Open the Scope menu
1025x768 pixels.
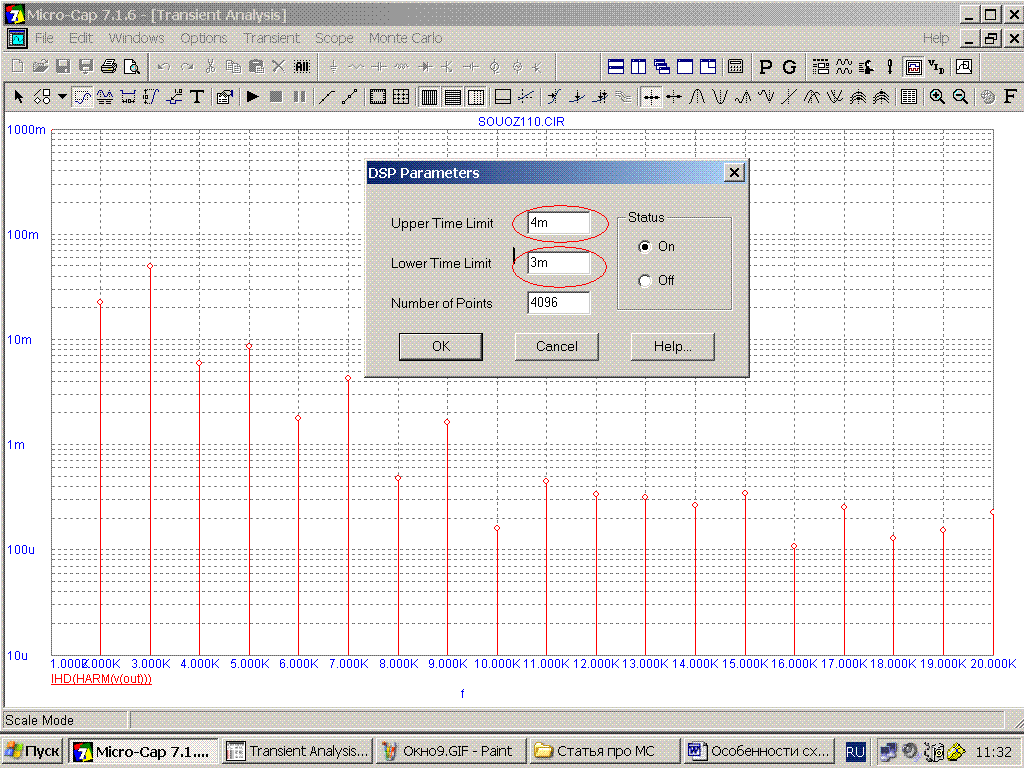(x=334, y=38)
